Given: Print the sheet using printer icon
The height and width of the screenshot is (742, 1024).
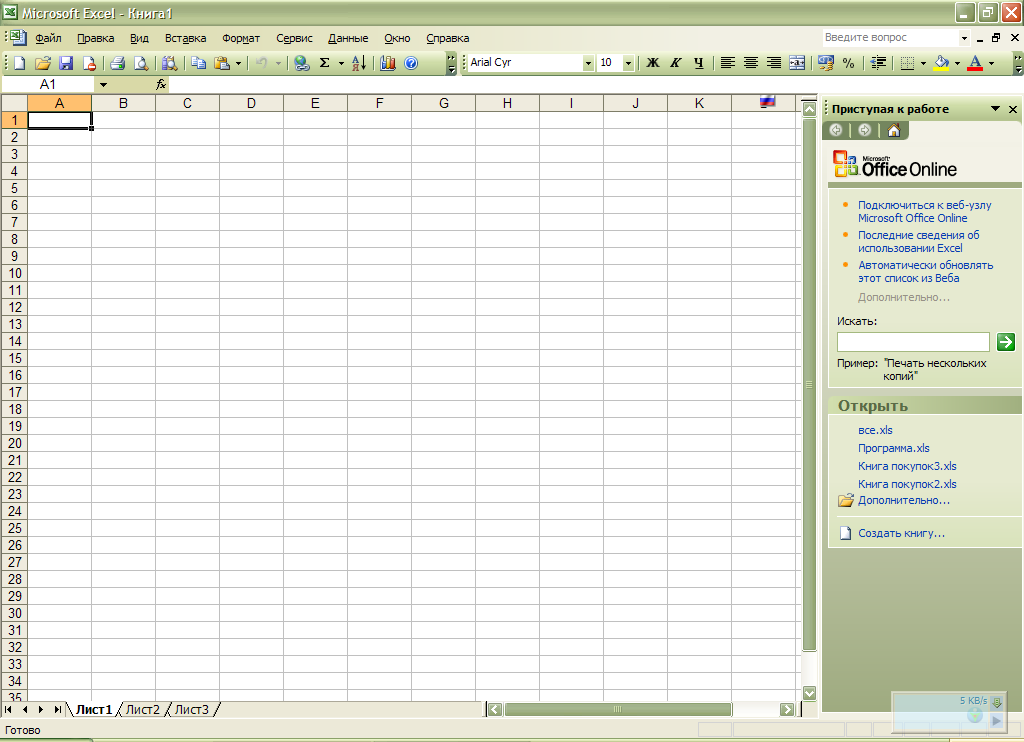Looking at the screenshot, I should (x=118, y=63).
